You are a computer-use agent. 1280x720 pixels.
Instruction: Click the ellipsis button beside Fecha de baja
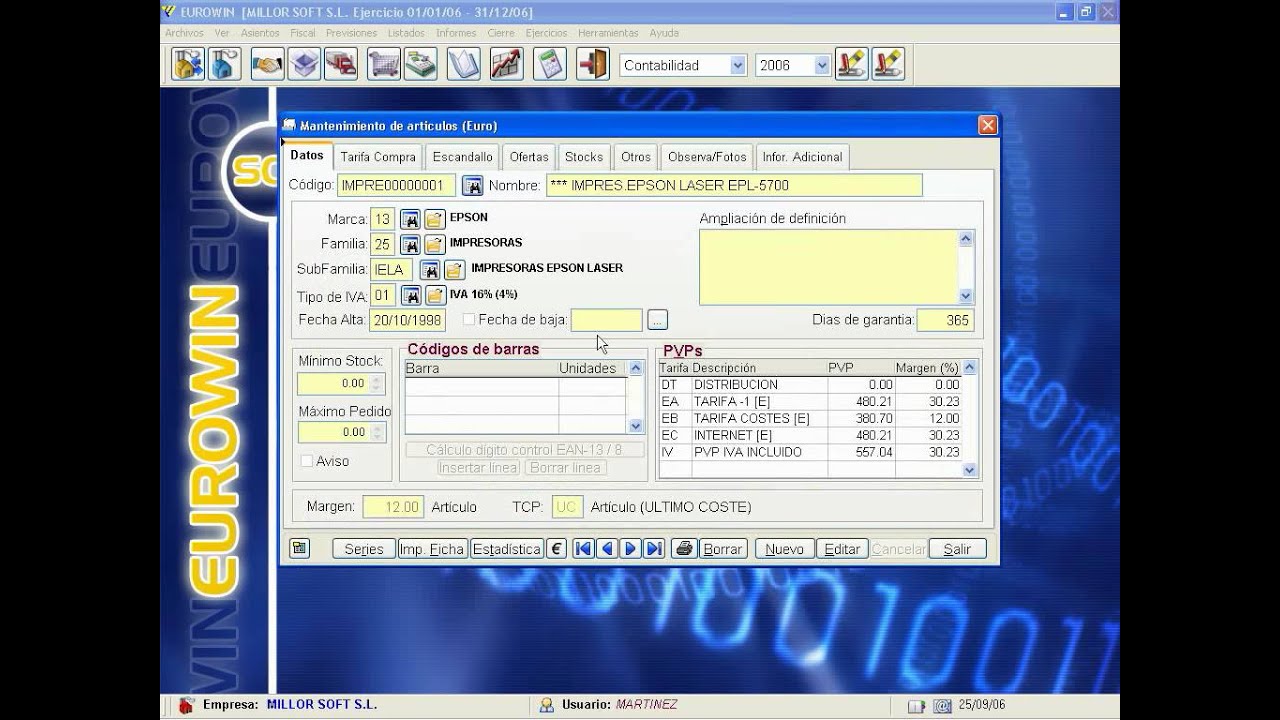coord(657,320)
